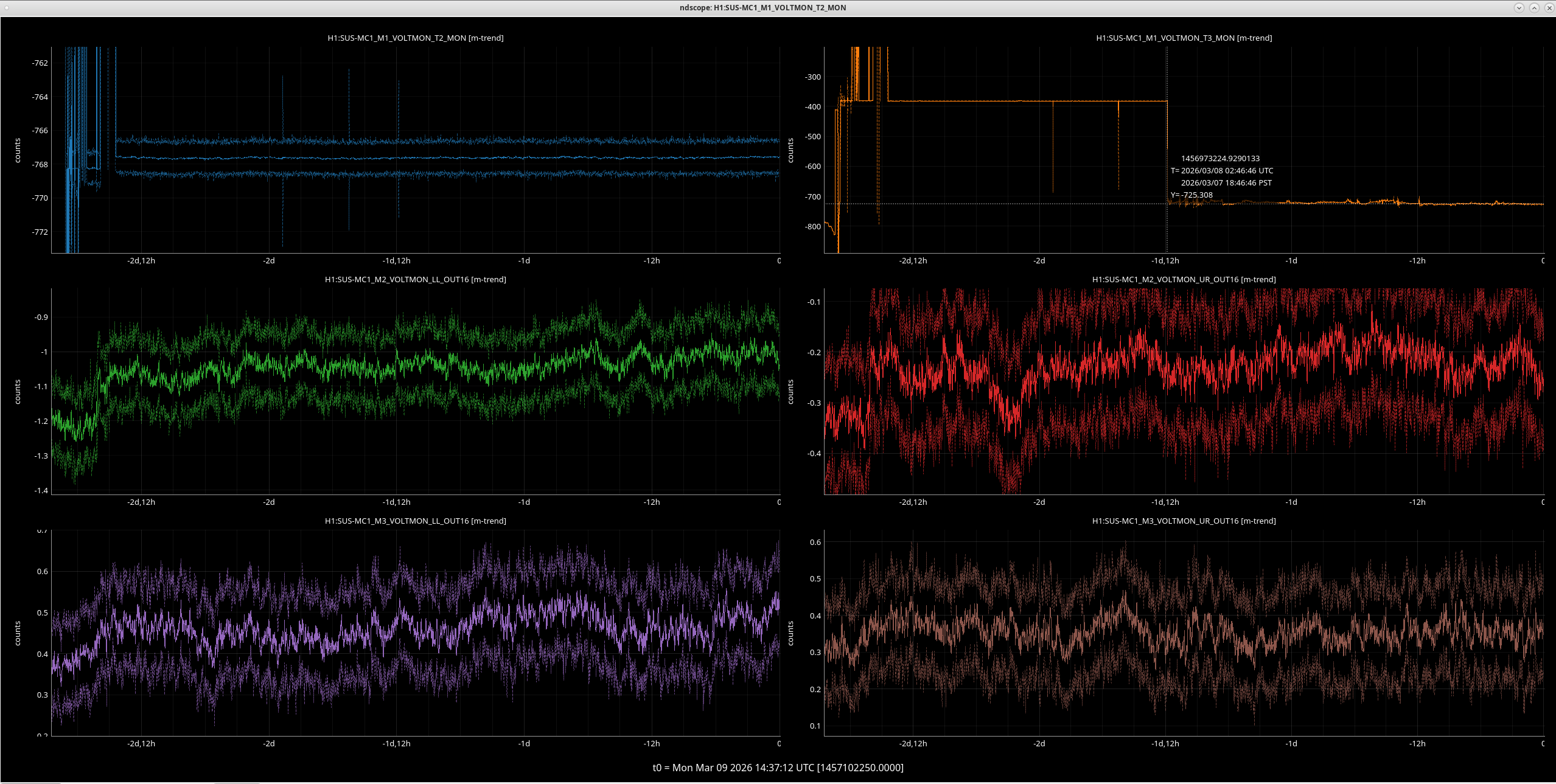The width and height of the screenshot is (1556, 784).
Task: Click the t0 timestamp label at bottom
Action: point(778,768)
